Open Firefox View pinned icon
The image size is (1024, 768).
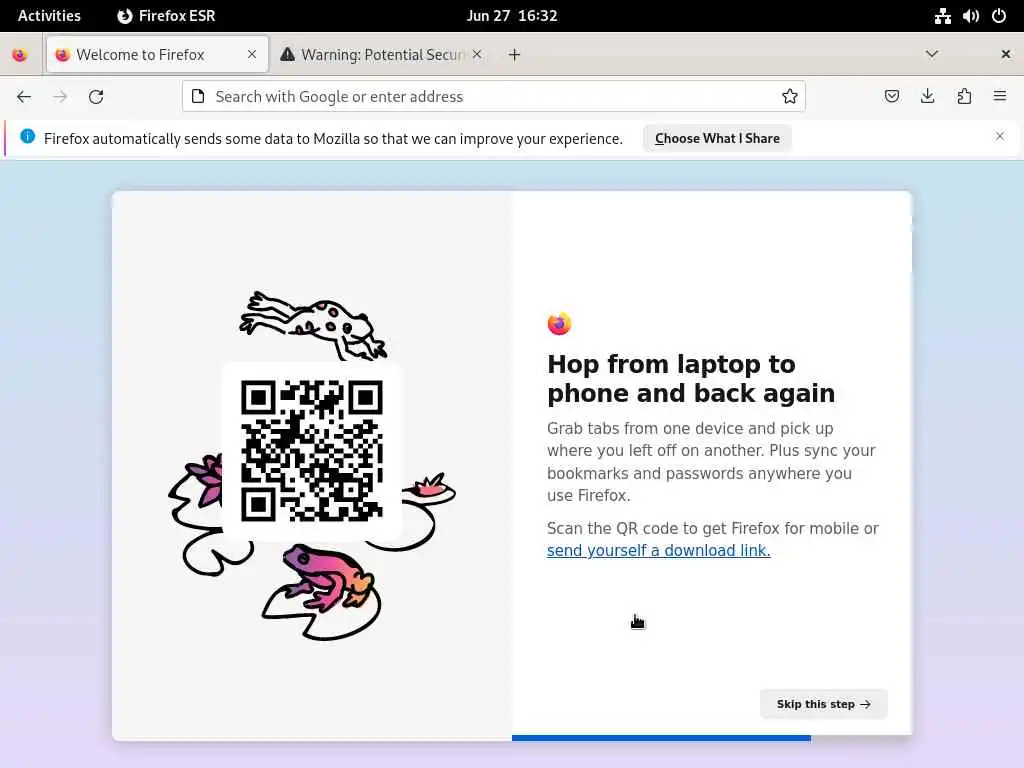pyautogui.click(x=20, y=55)
